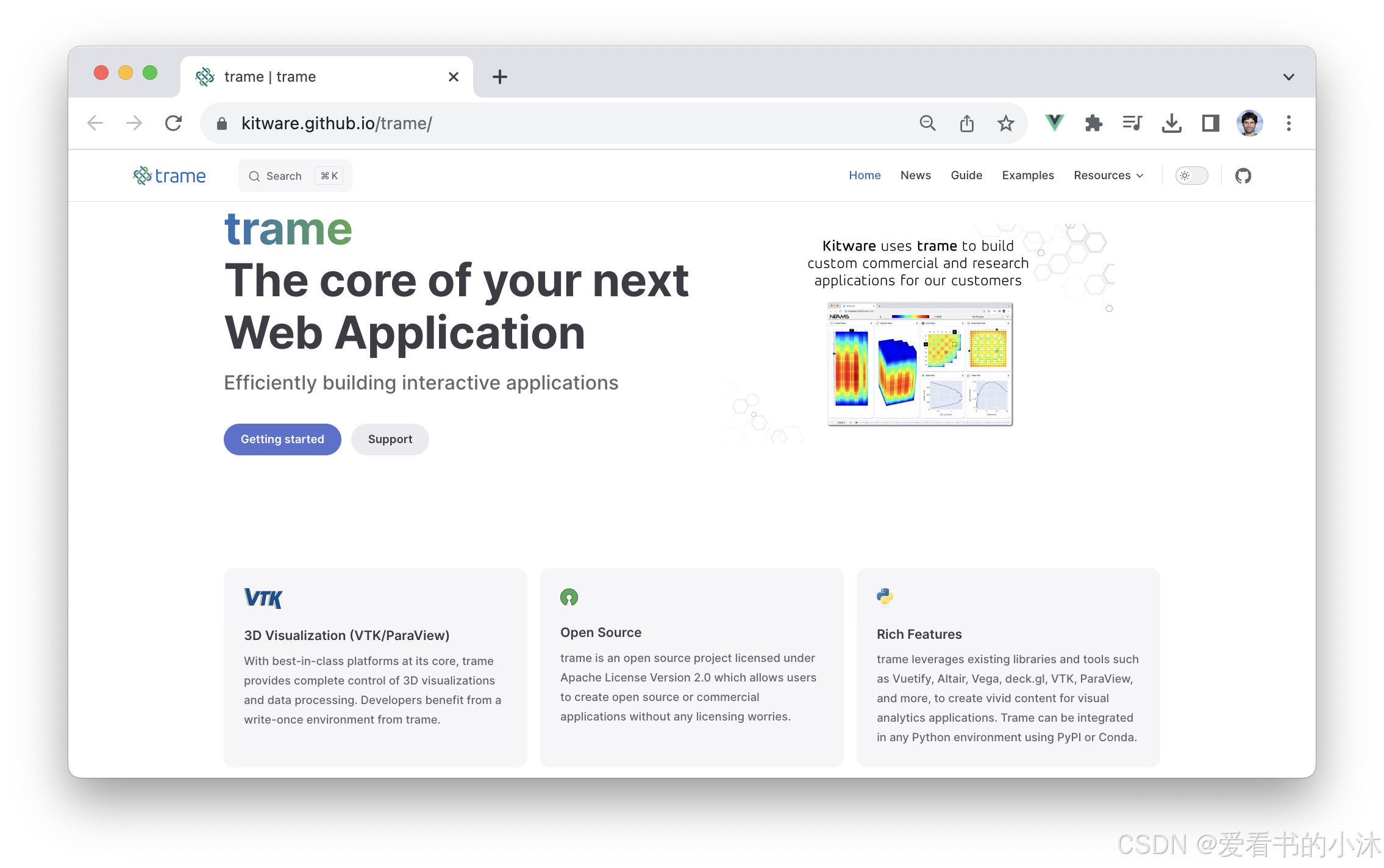Click 'Efficiently building interactive applications' tagline
1384x868 pixels.
pyautogui.click(x=421, y=383)
